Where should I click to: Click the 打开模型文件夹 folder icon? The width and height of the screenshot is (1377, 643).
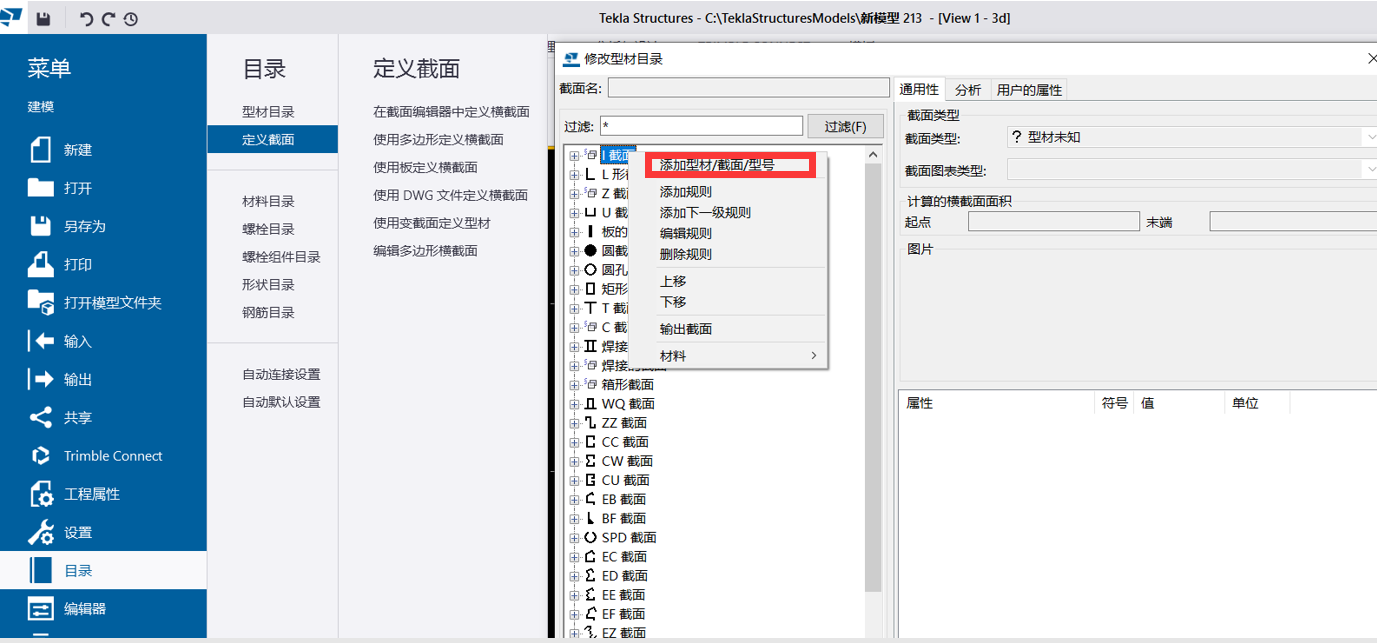(x=41, y=302)
